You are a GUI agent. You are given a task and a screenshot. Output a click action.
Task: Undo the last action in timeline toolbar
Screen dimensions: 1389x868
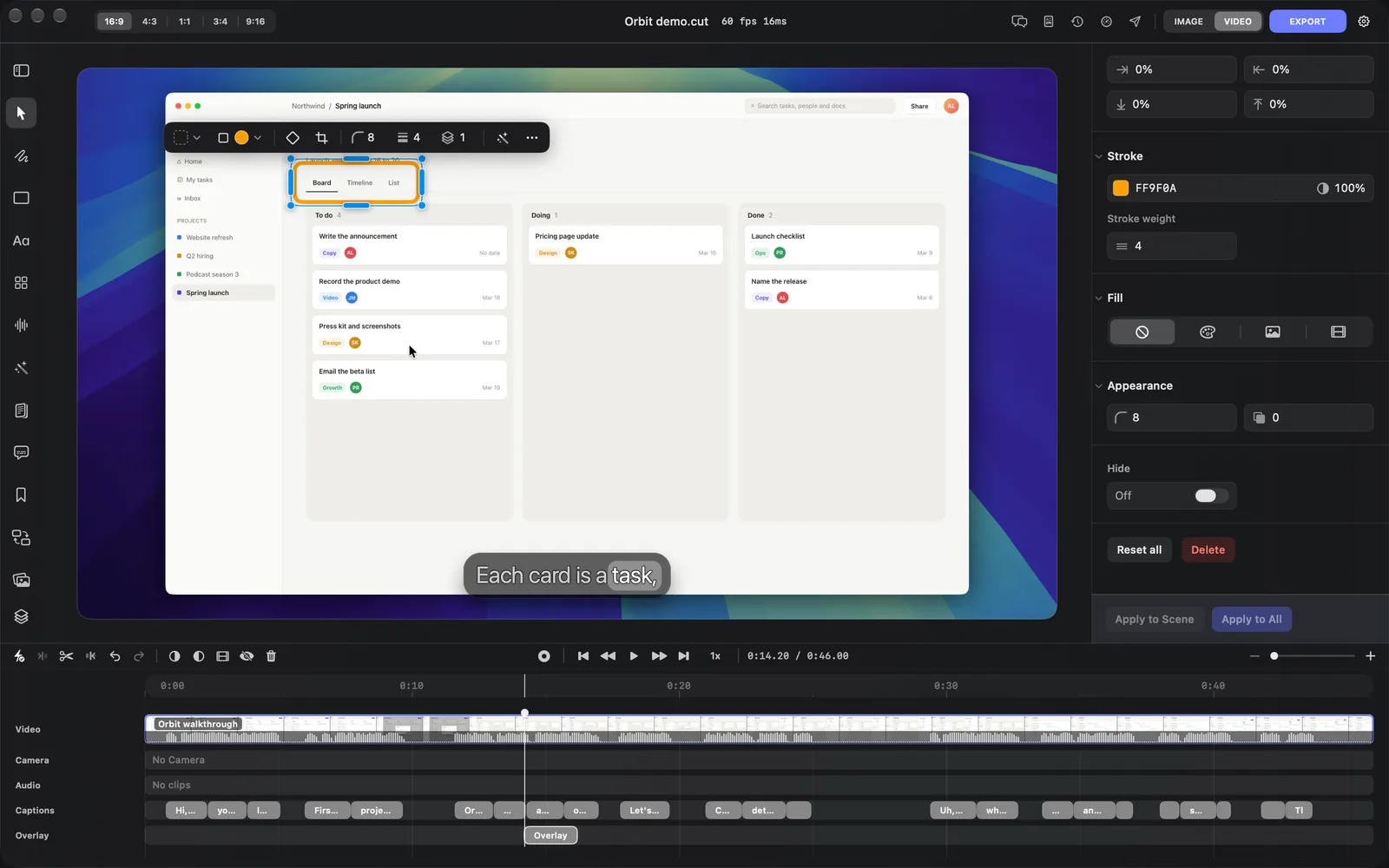pos(115,656)
